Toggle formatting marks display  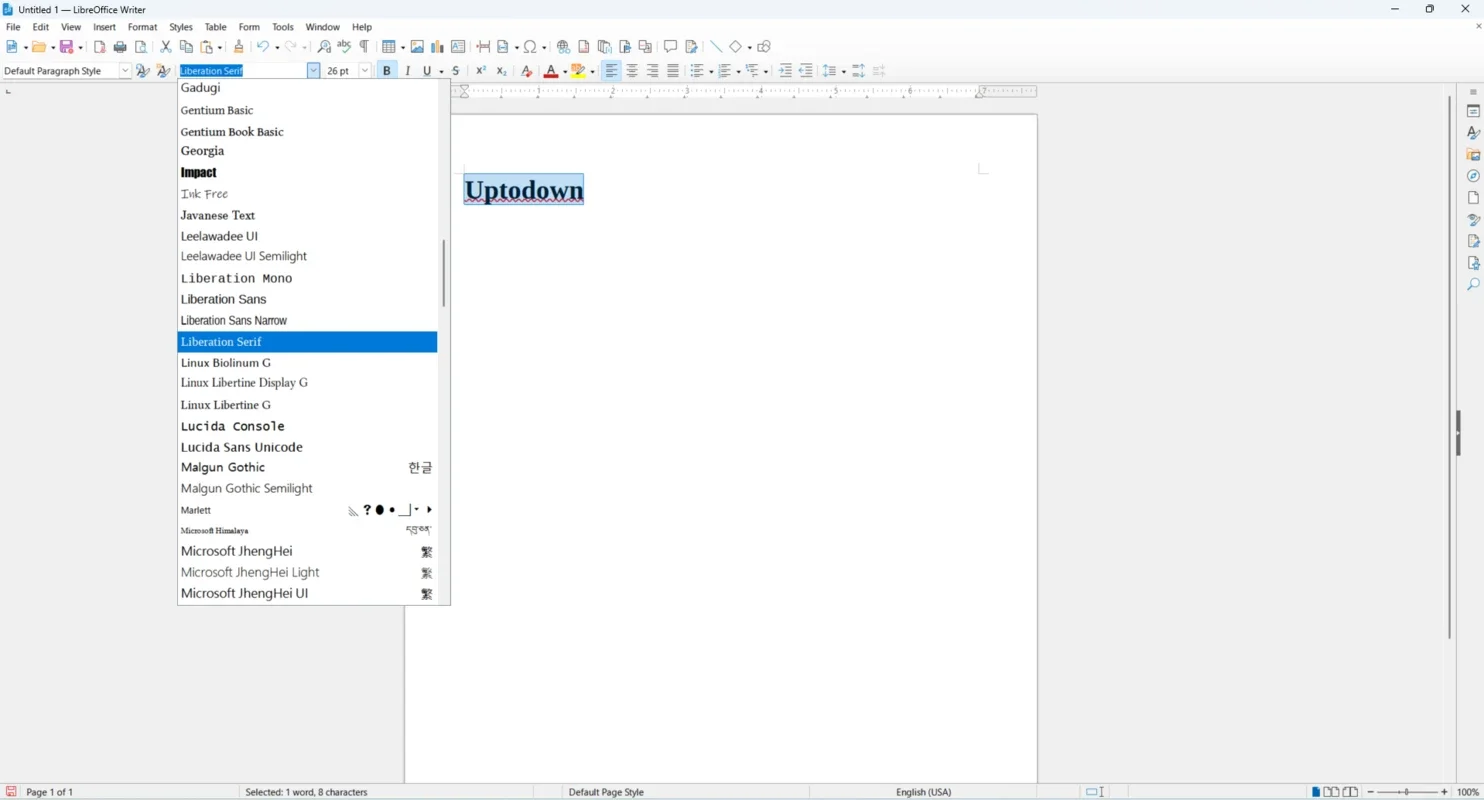coord(366,46)
